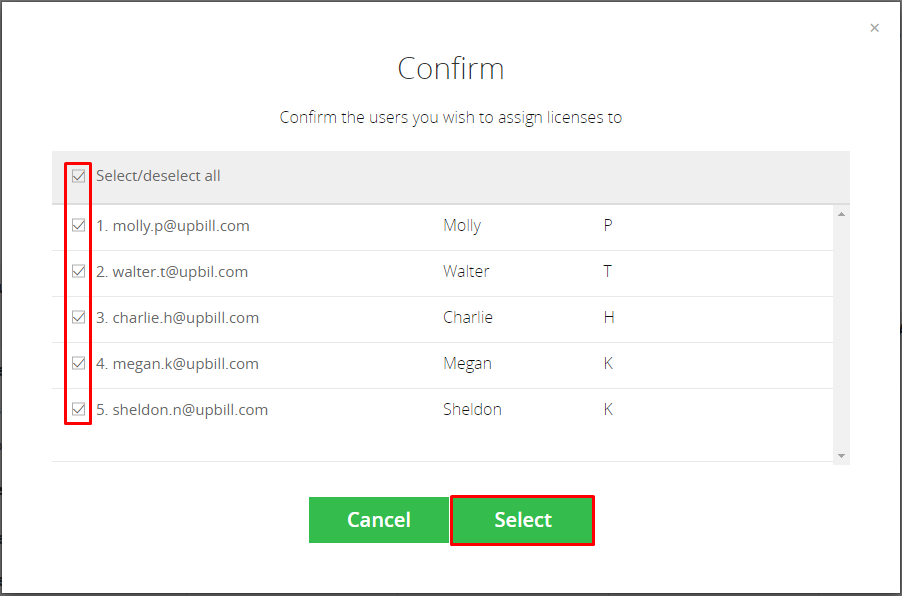The height and width of the screenshot is (596, 902).
Task: Click the sheldon.n@upbill.com email text
Action: (x=190, y=410)
